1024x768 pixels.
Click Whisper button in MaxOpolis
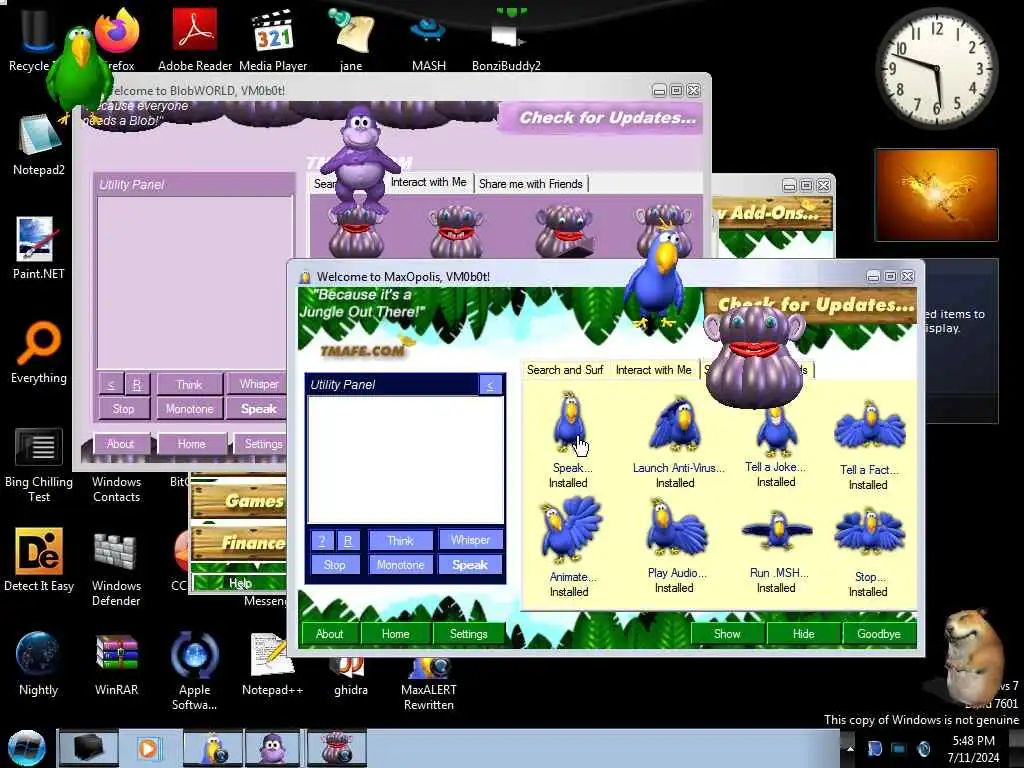pyautogui.click(x=470, y=540)
